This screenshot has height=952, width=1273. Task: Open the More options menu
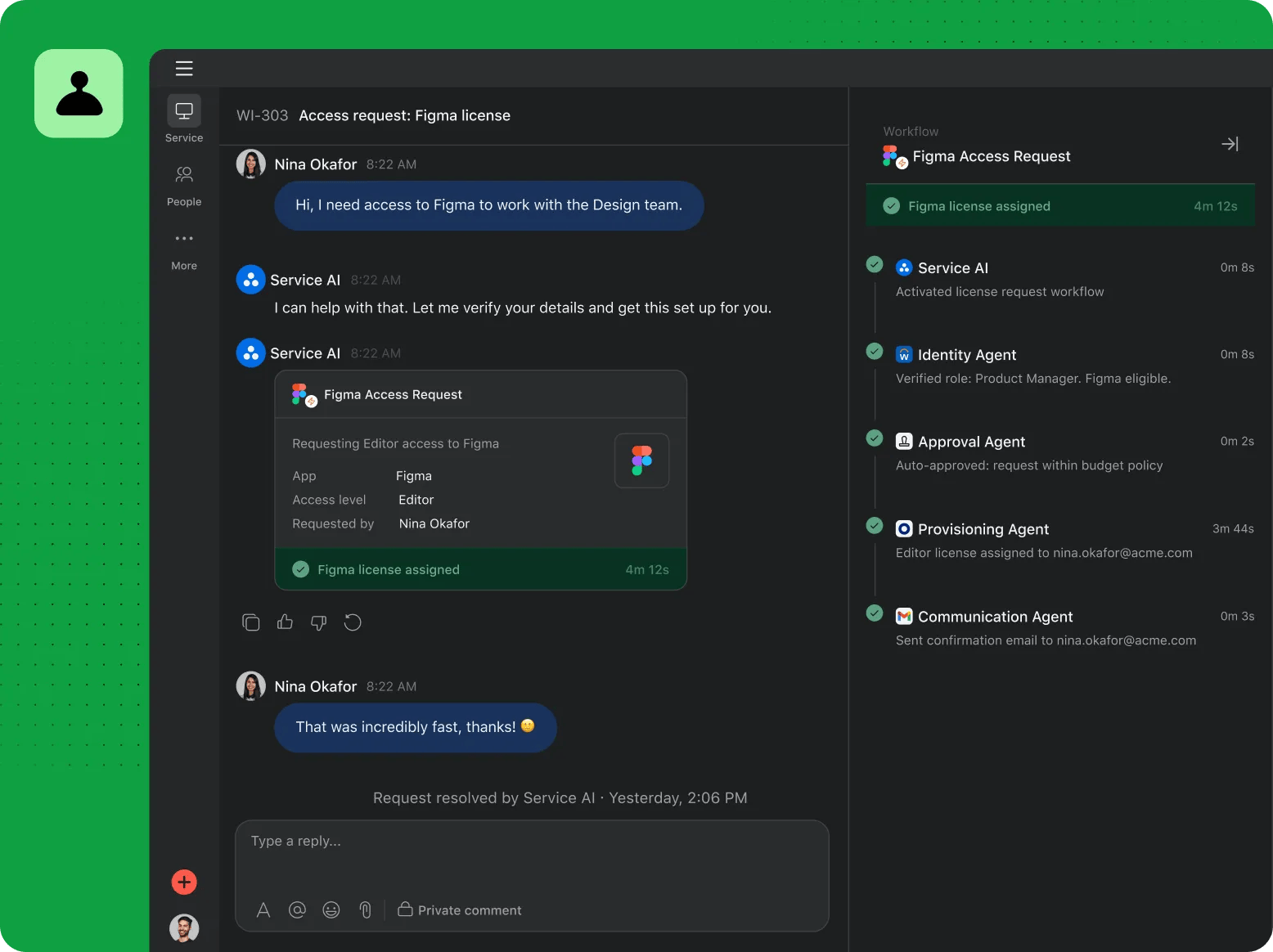(184, 252)
